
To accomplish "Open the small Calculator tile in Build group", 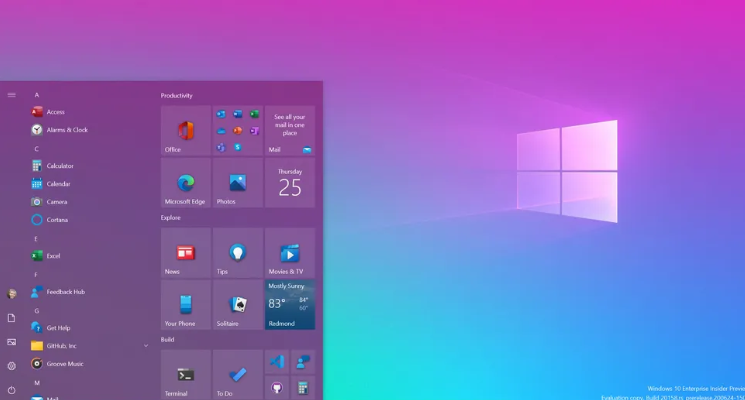I will click(x=303, y=388).
